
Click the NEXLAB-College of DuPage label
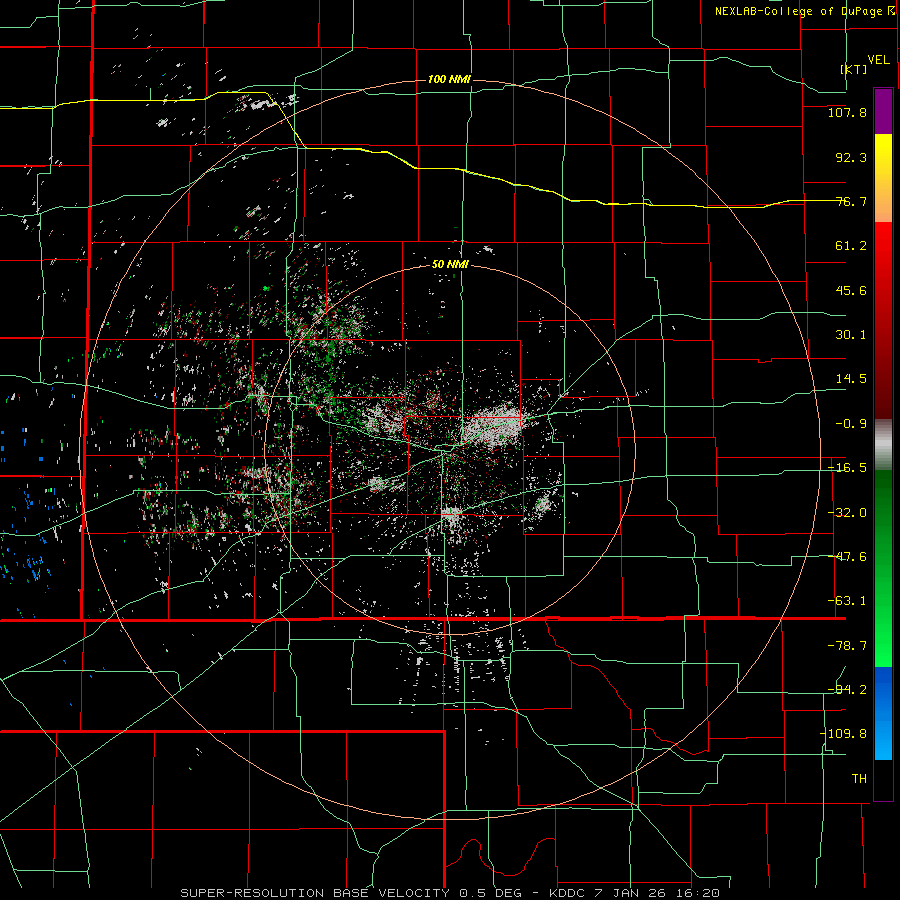coord(798,11)
